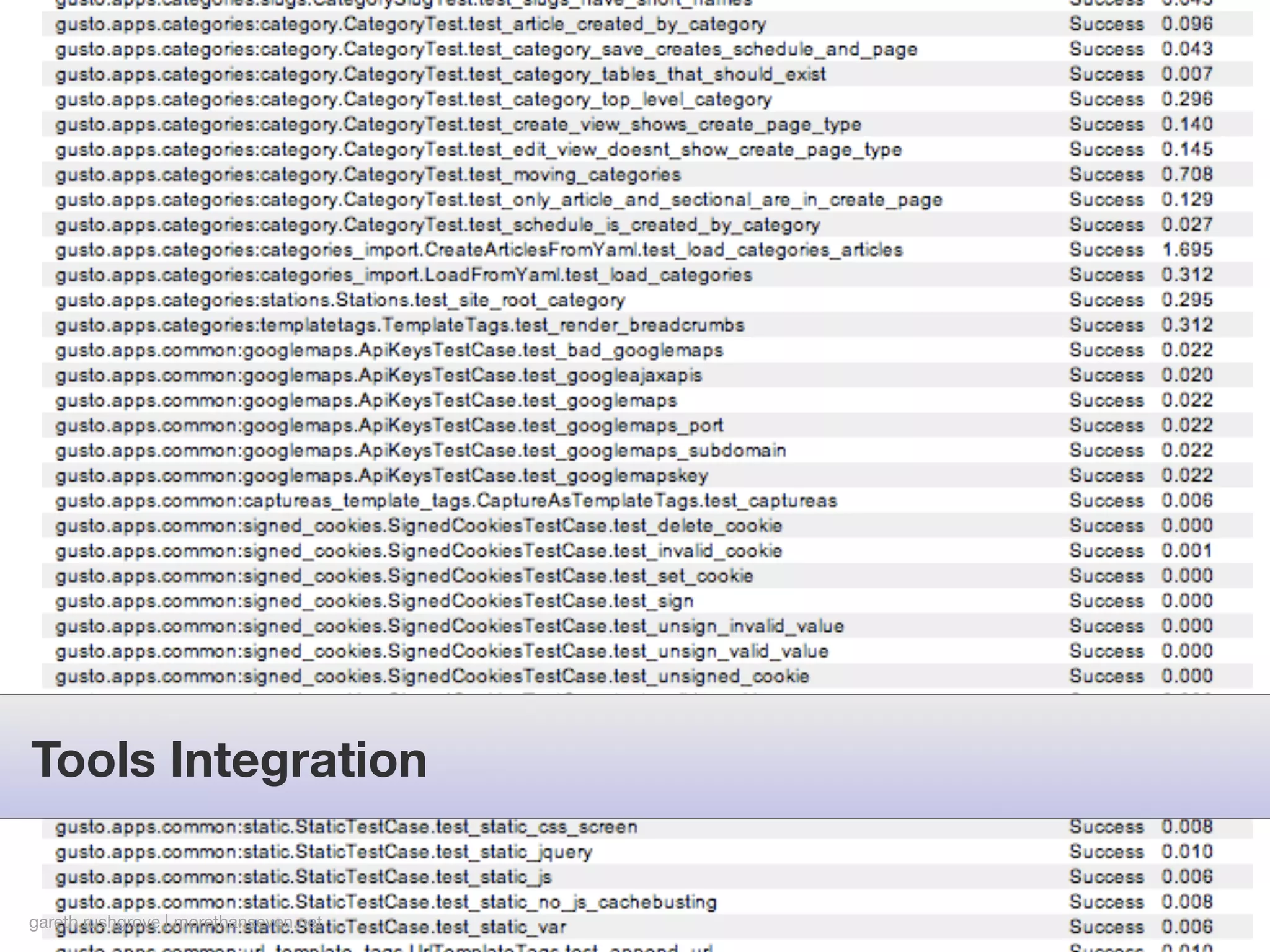Select the test_bad_googlemaps test row
This screenshot has height=952, width=1270.
[x=389, y=350]
